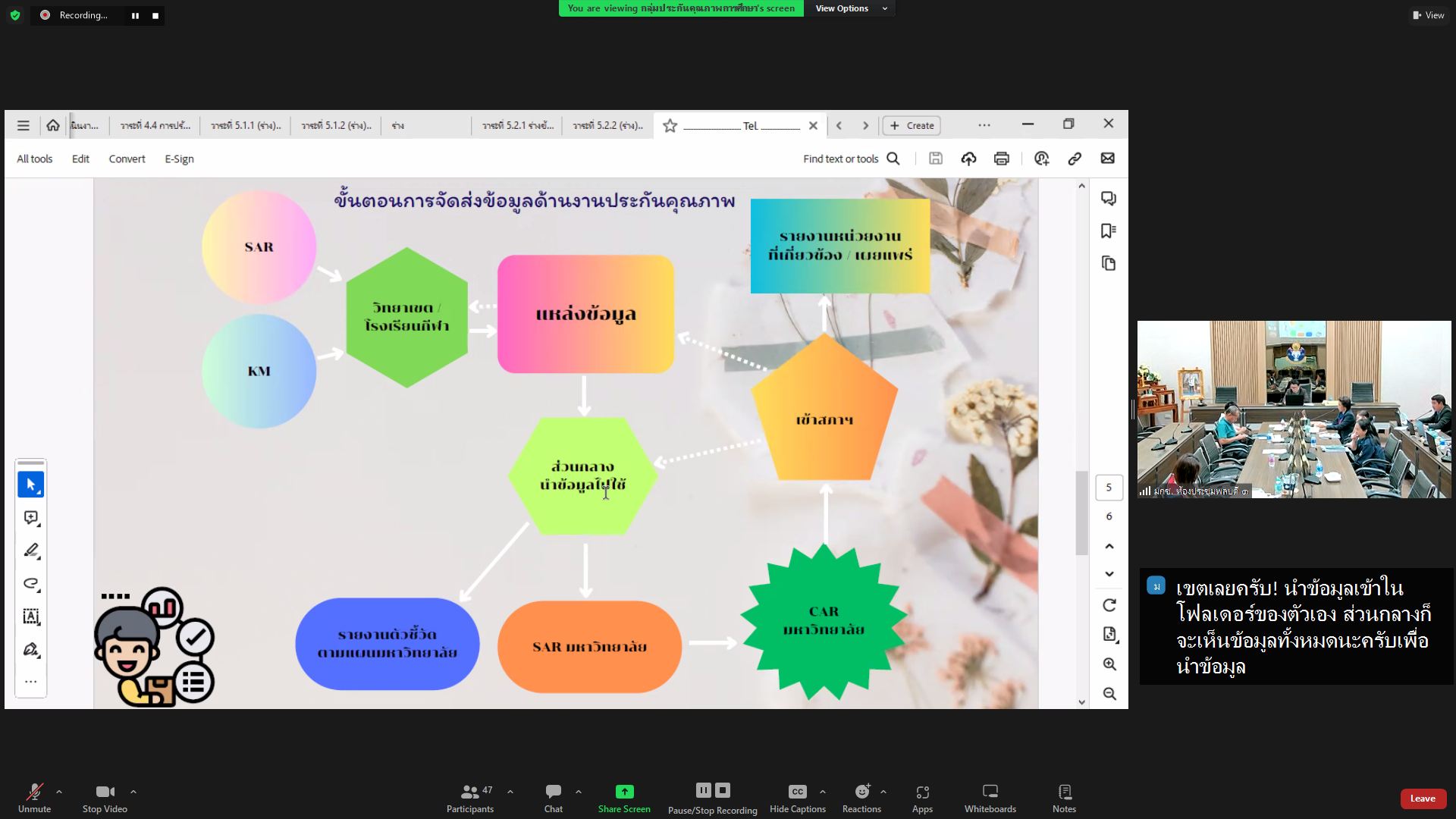Select the meeting room video thumbnail
The width and height of the screenshot is (1456, 819).
1294,409
